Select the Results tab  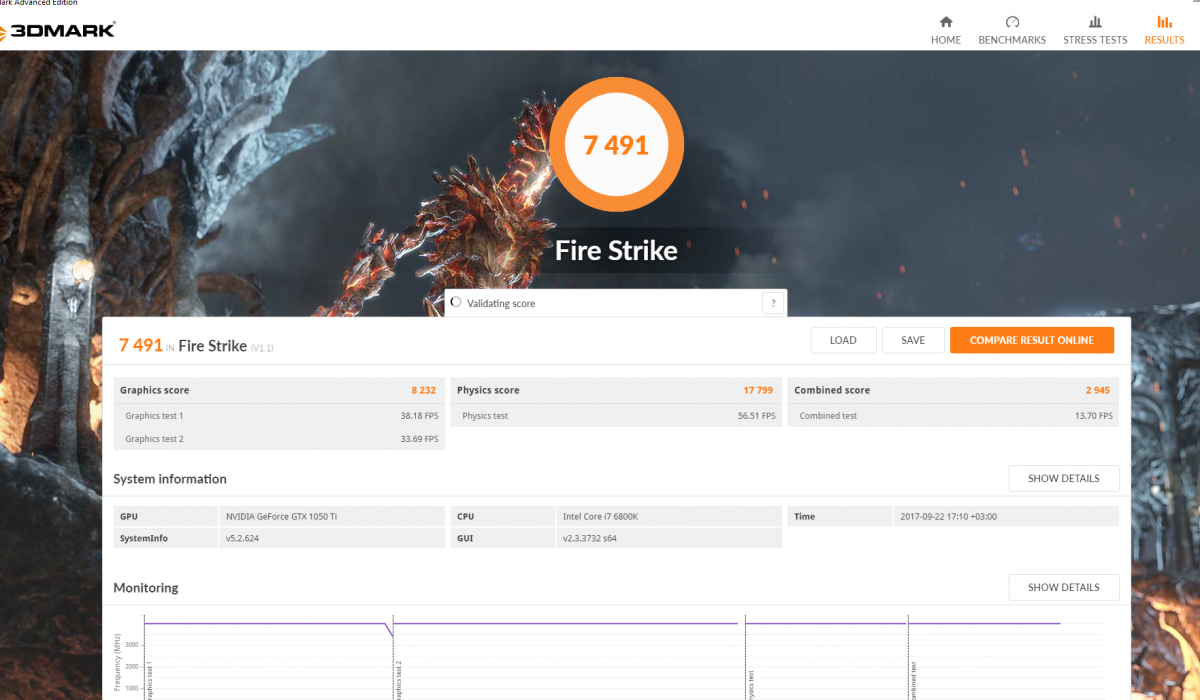1164,30
